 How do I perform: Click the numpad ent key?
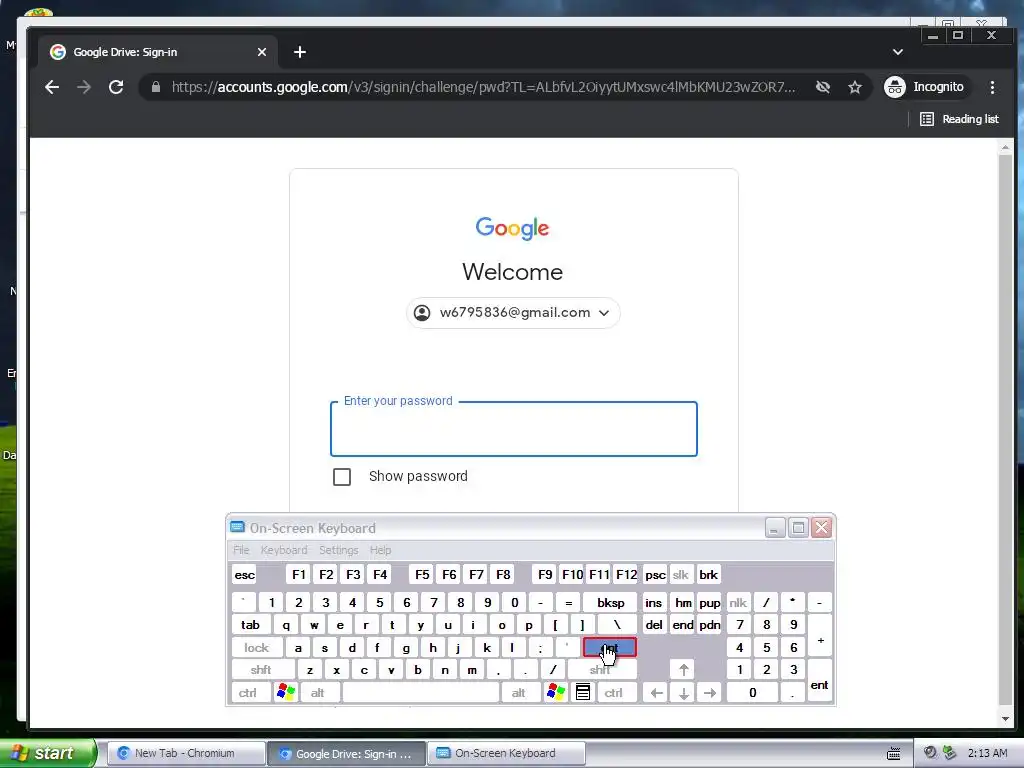pyautogui.click(x=819, y=681)
